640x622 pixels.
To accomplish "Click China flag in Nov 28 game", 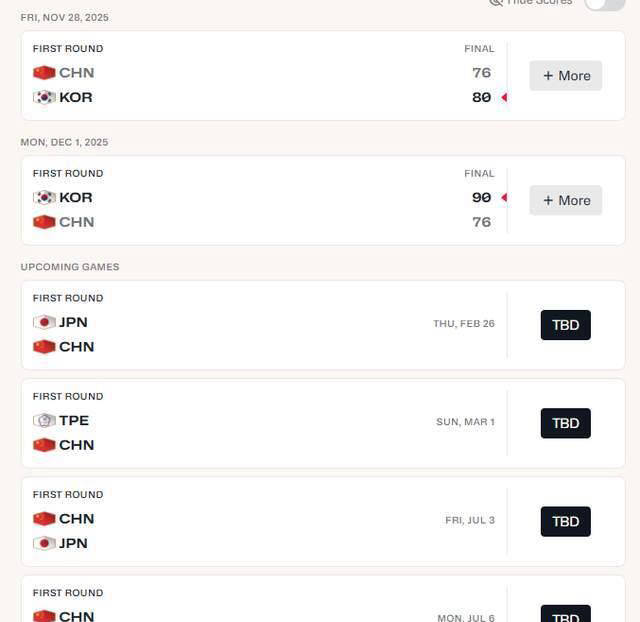I will (44, 73).
